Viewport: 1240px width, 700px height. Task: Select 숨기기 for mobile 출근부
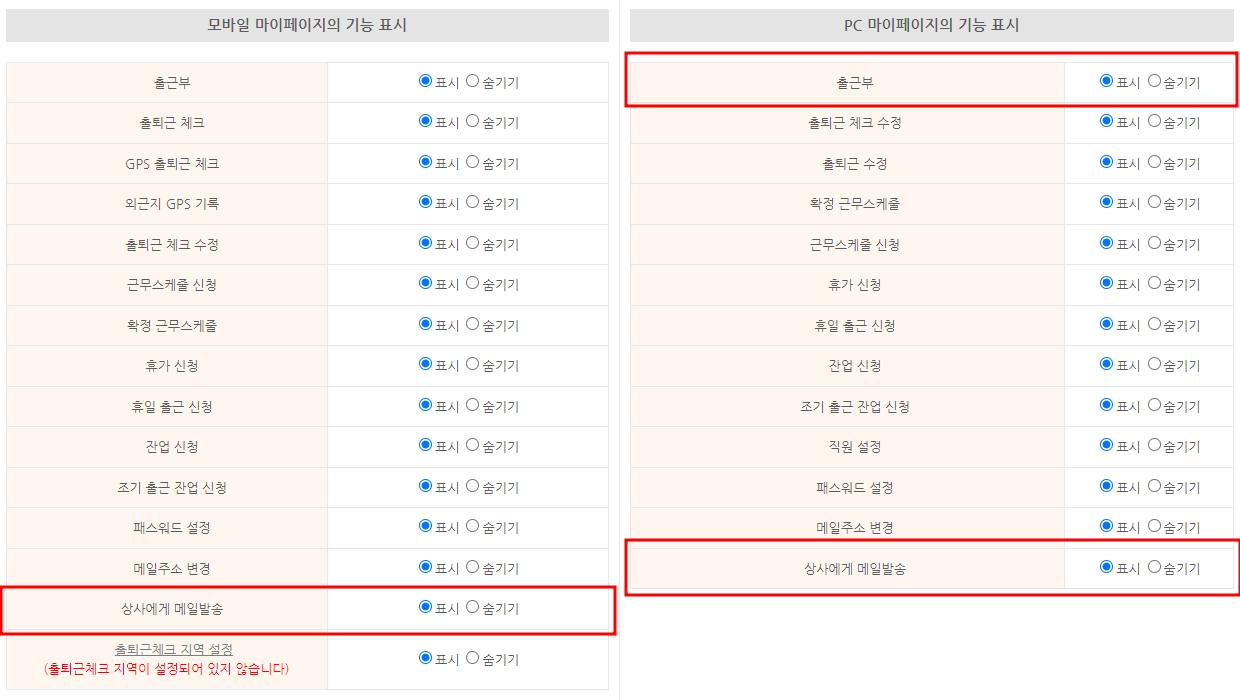[473, 81]
